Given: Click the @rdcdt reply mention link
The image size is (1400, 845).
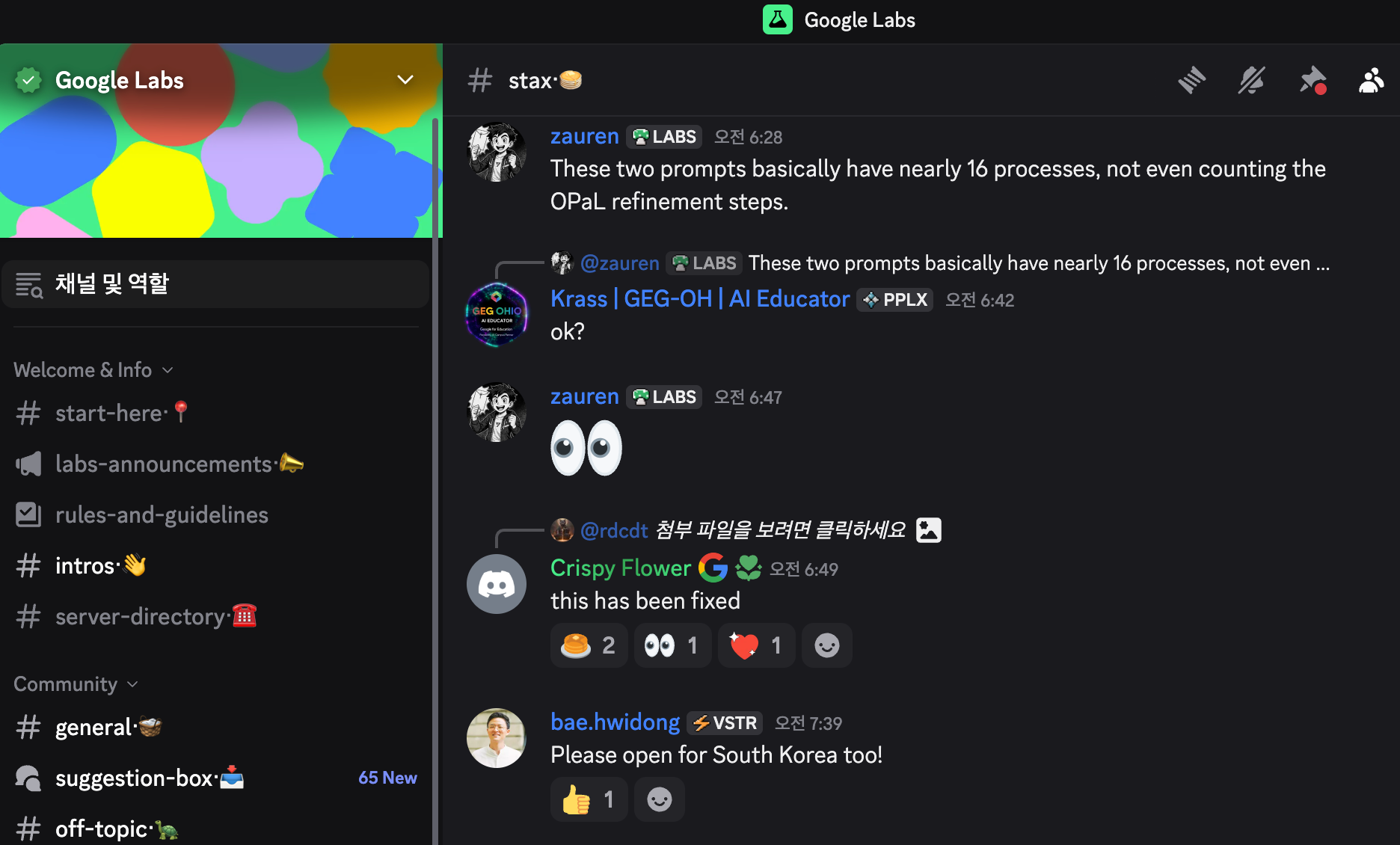Looking at the screenshot, I should click(x=614, y=530).
